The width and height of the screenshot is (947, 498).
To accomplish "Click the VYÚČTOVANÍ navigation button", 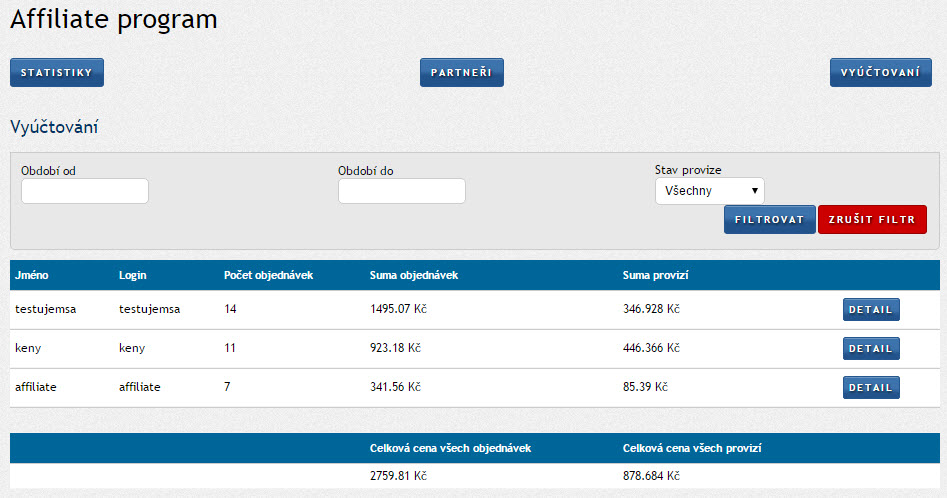I will point(880,73).
